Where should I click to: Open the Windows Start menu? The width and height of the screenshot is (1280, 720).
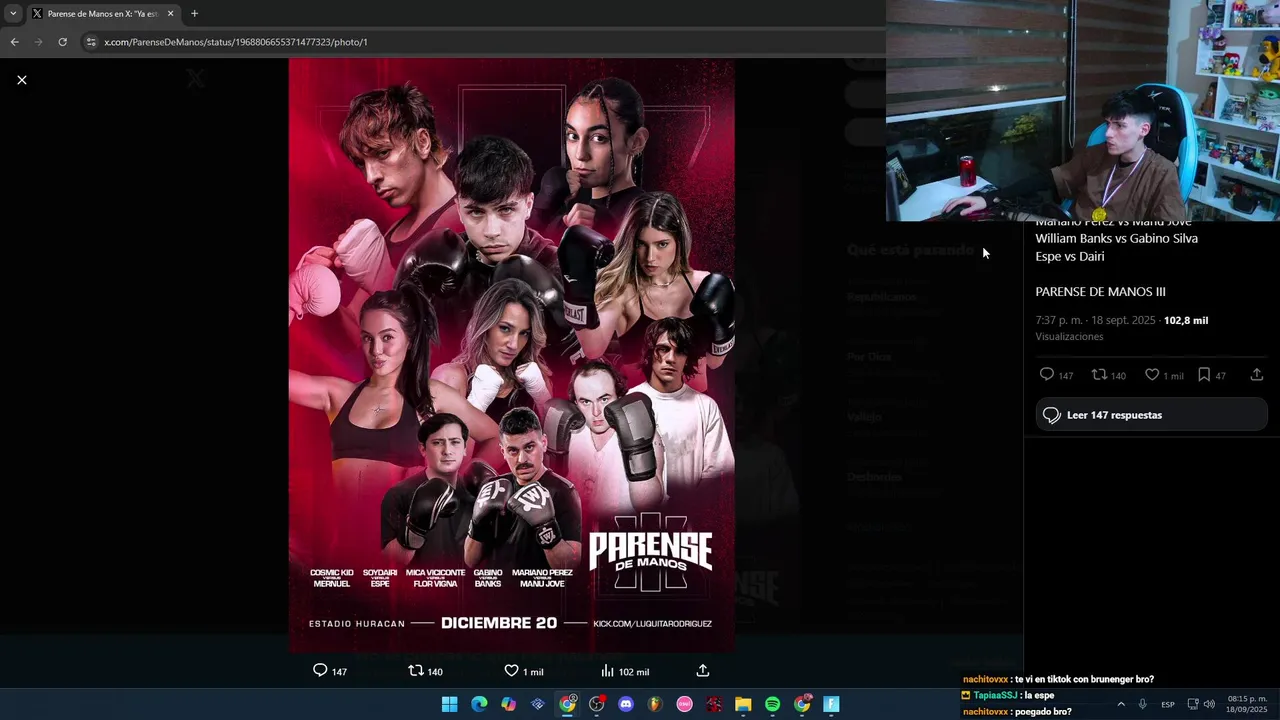(449, 704)
